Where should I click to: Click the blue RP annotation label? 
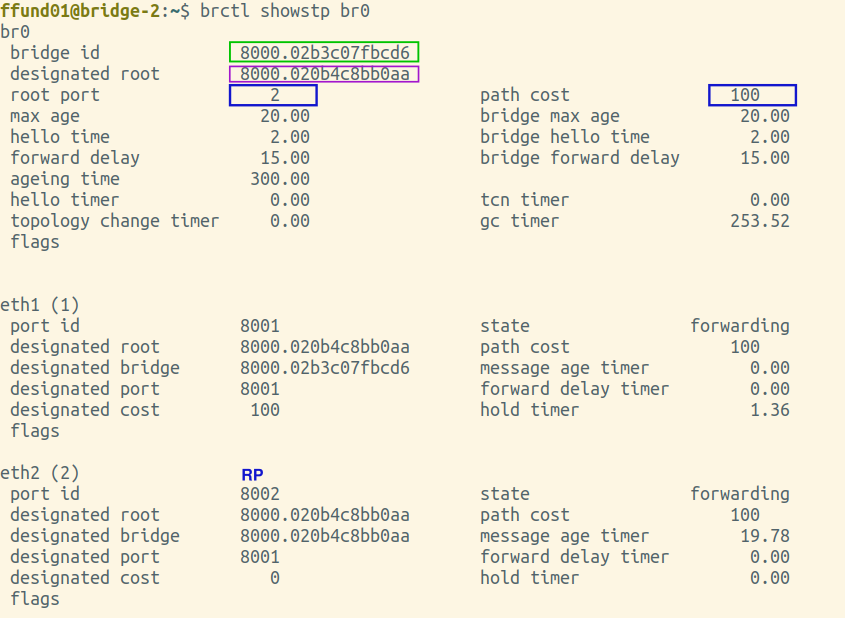coord(252,475)
